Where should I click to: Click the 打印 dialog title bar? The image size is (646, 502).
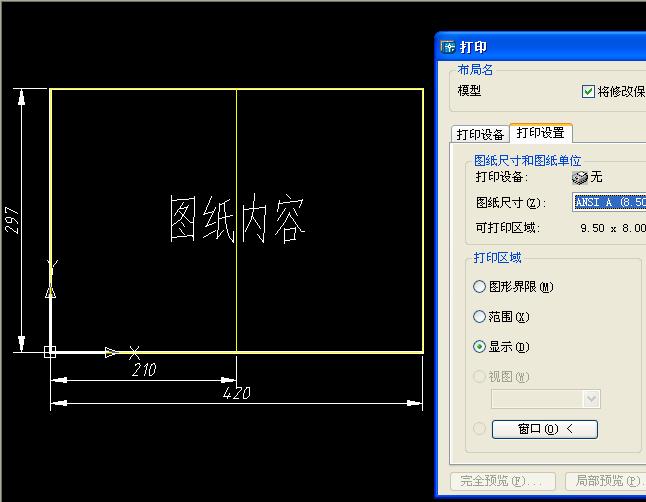[x=541, y=47]
